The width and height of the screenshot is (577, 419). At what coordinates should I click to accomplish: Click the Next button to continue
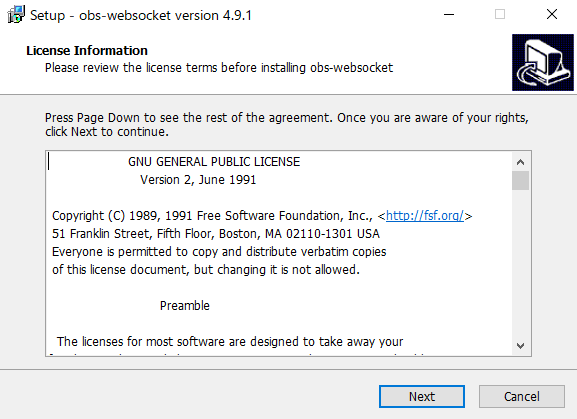click(422, 397)
